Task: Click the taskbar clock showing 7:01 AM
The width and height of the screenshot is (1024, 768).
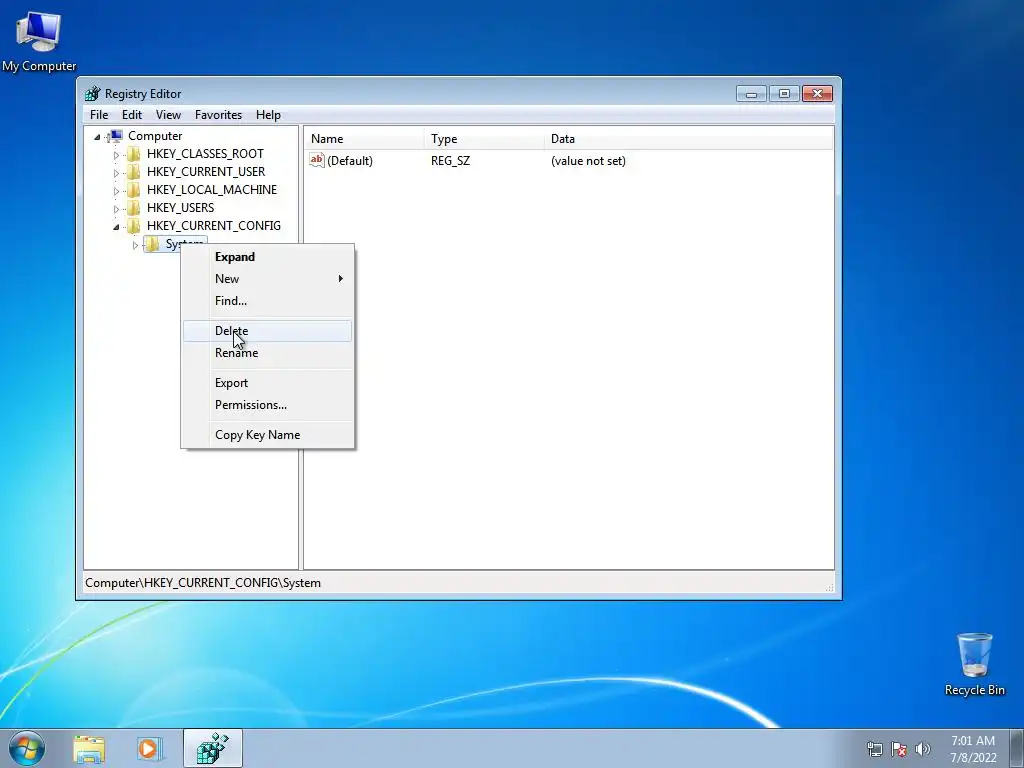Action: tap(973, 749)
